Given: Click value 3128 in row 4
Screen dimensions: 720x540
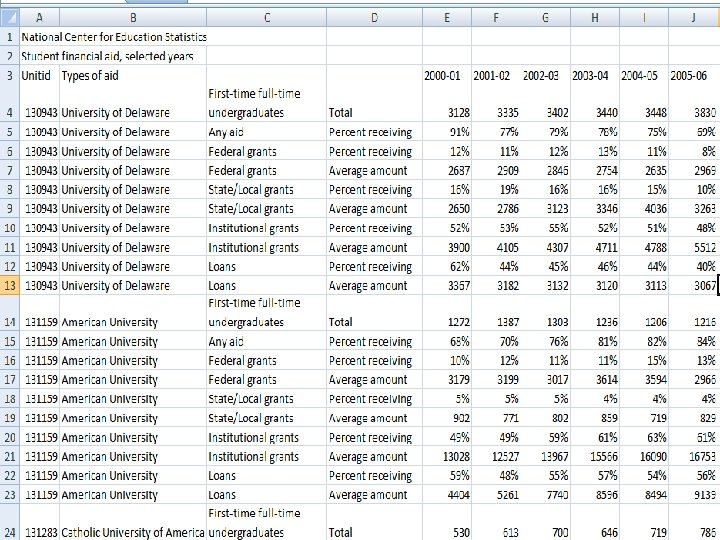Looking at the screenshot, I should click(459, 112).
